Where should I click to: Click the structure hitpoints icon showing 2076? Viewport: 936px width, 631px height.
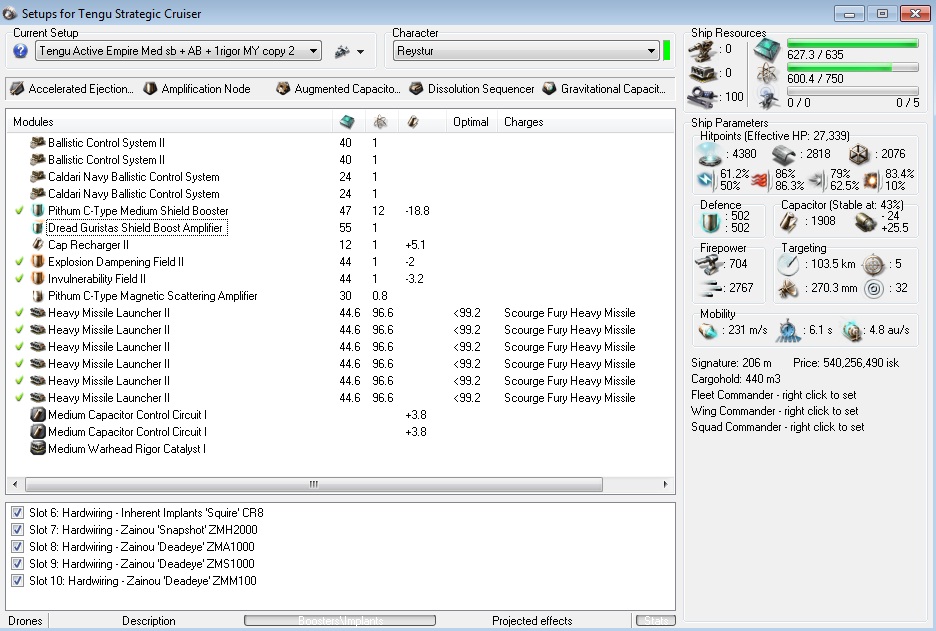[x=859, y=155]
